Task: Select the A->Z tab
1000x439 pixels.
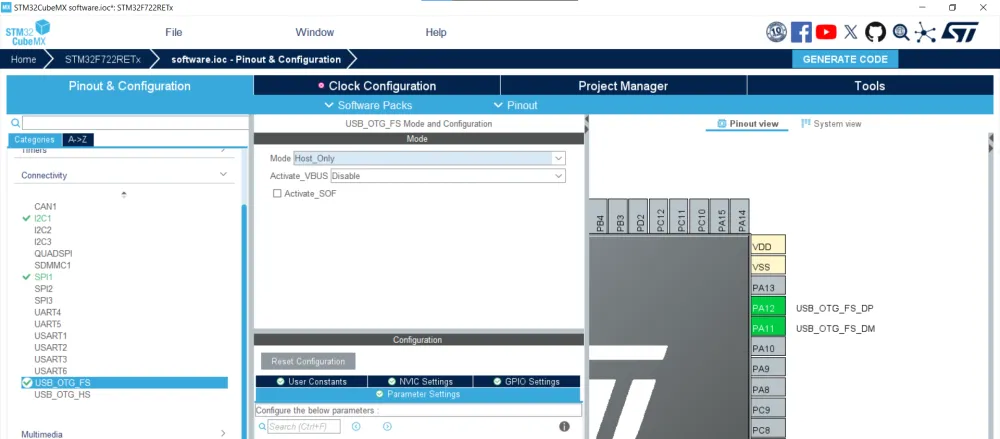Action: tap(78, 140)
